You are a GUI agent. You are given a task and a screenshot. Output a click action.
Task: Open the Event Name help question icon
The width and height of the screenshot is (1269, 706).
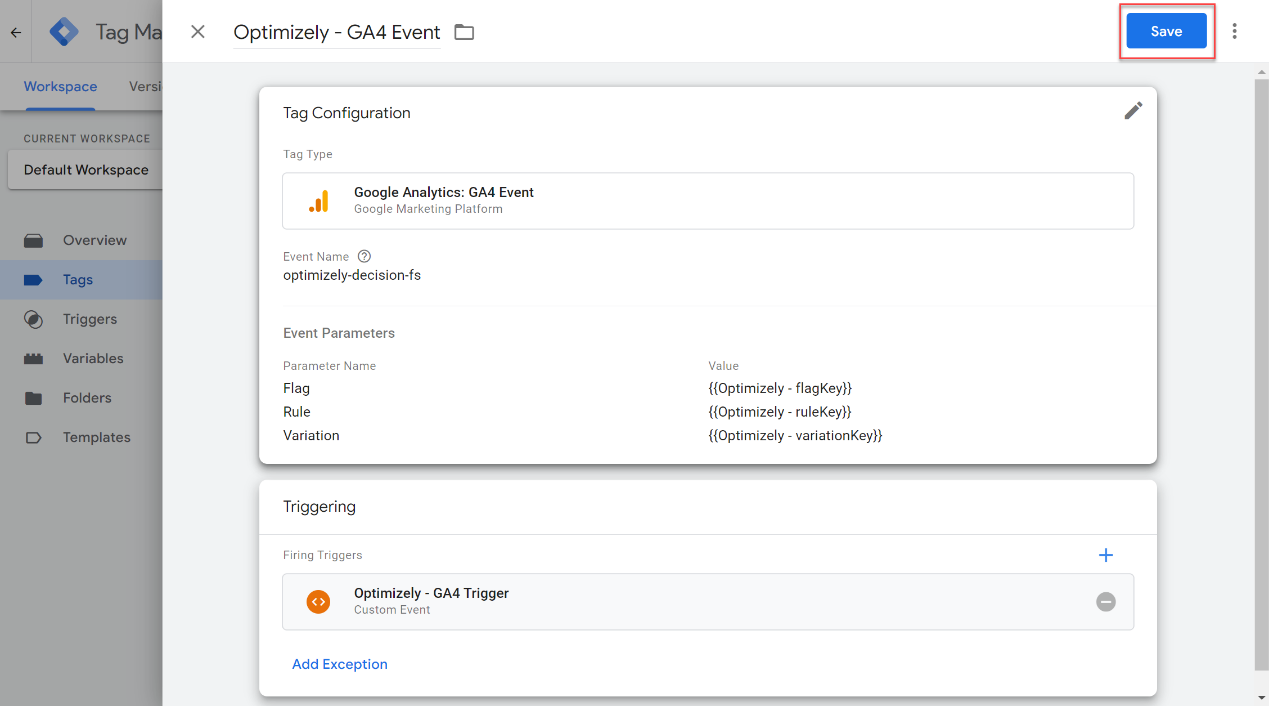(x=364, y=256)
